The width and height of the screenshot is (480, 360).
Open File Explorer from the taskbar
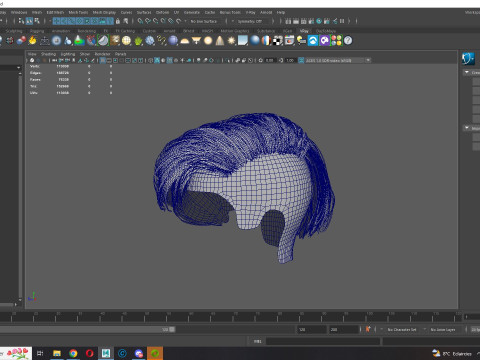(57, 353)
